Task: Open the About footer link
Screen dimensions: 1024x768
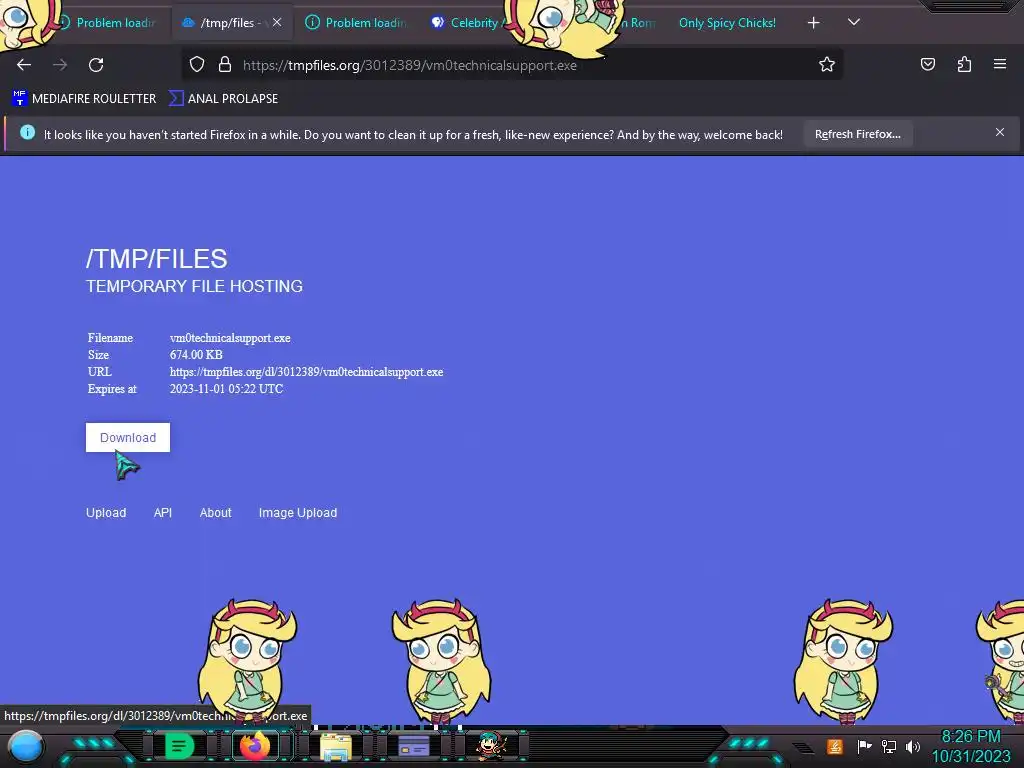Action: coord(216,513)
